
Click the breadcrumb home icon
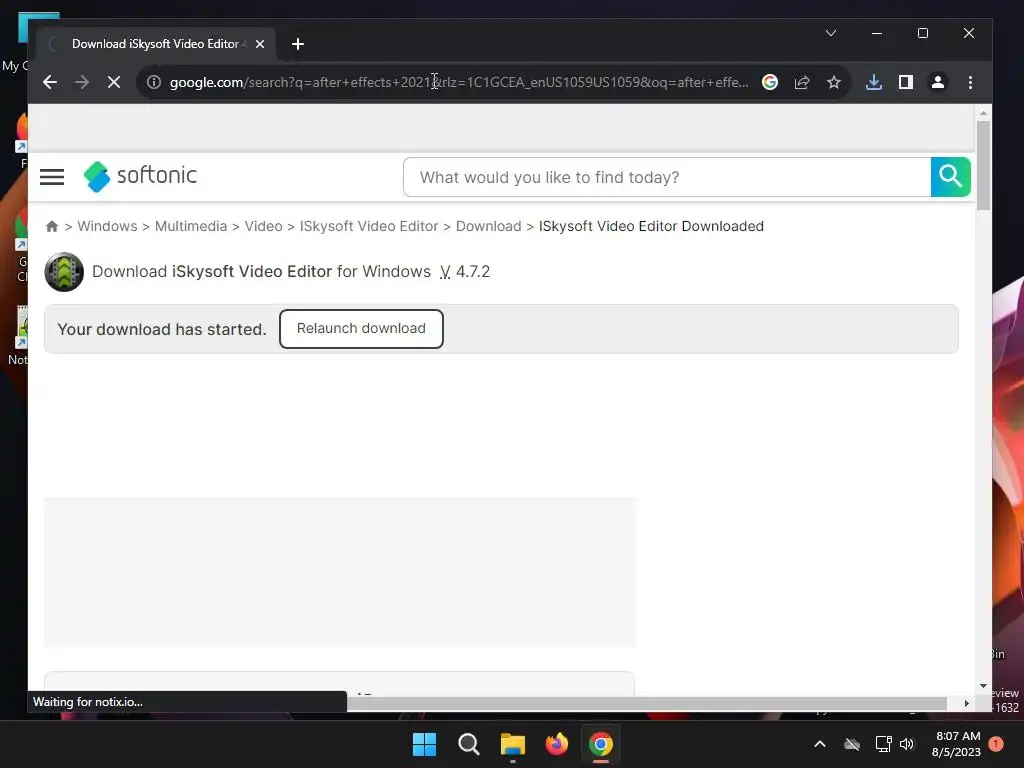point(52,226)
